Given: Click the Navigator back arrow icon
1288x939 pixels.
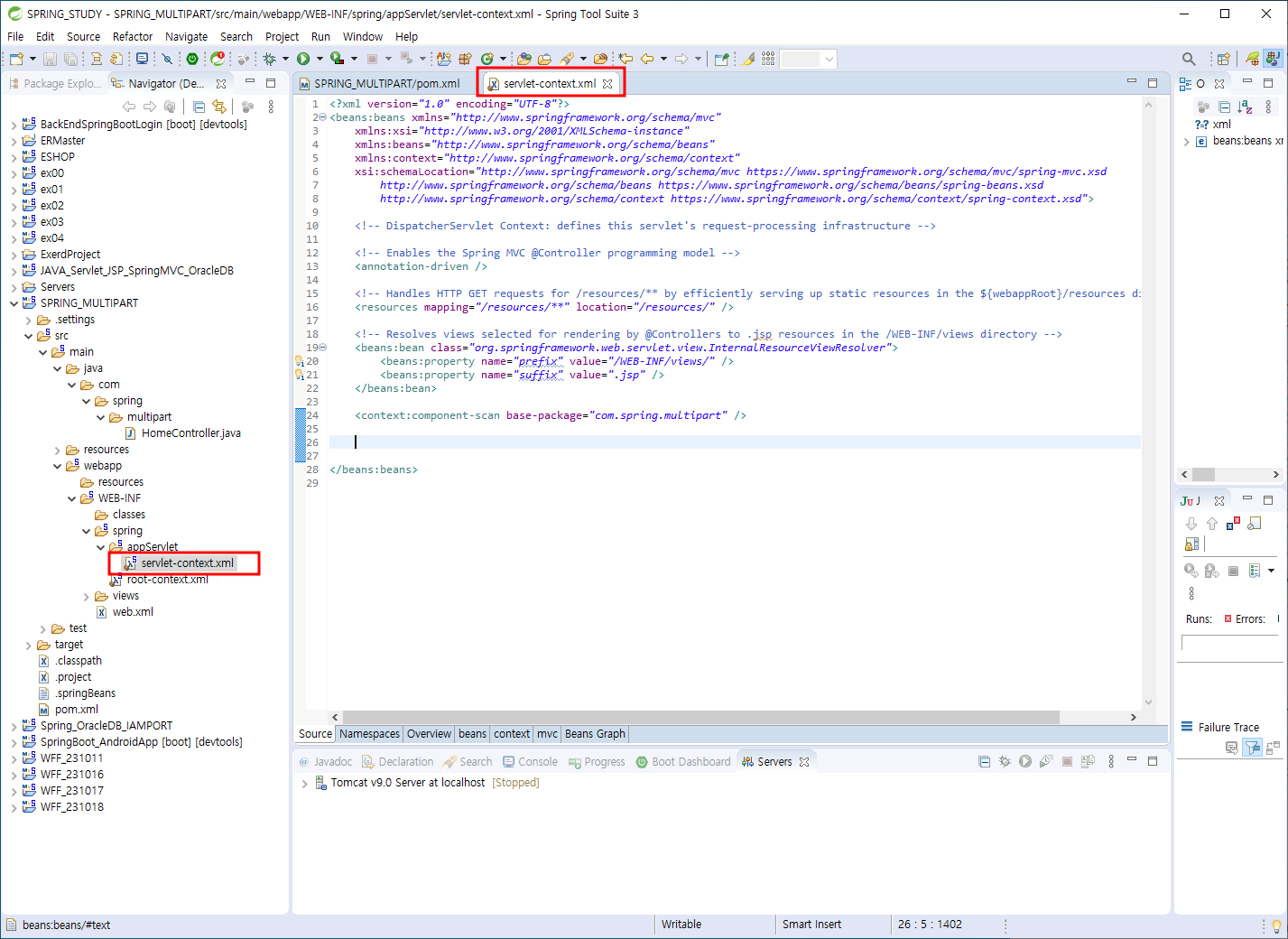Looking at the screenshot, I should [129, 107].
